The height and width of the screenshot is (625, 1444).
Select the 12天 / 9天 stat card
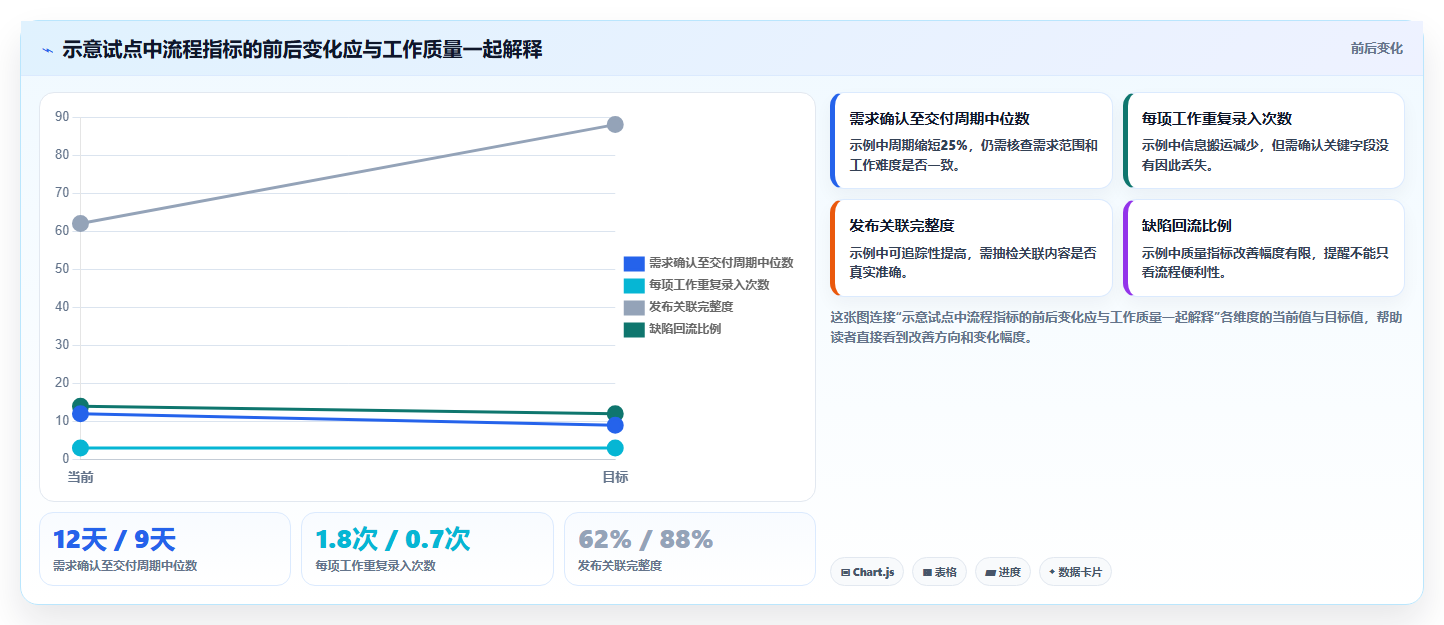point(165,549)
